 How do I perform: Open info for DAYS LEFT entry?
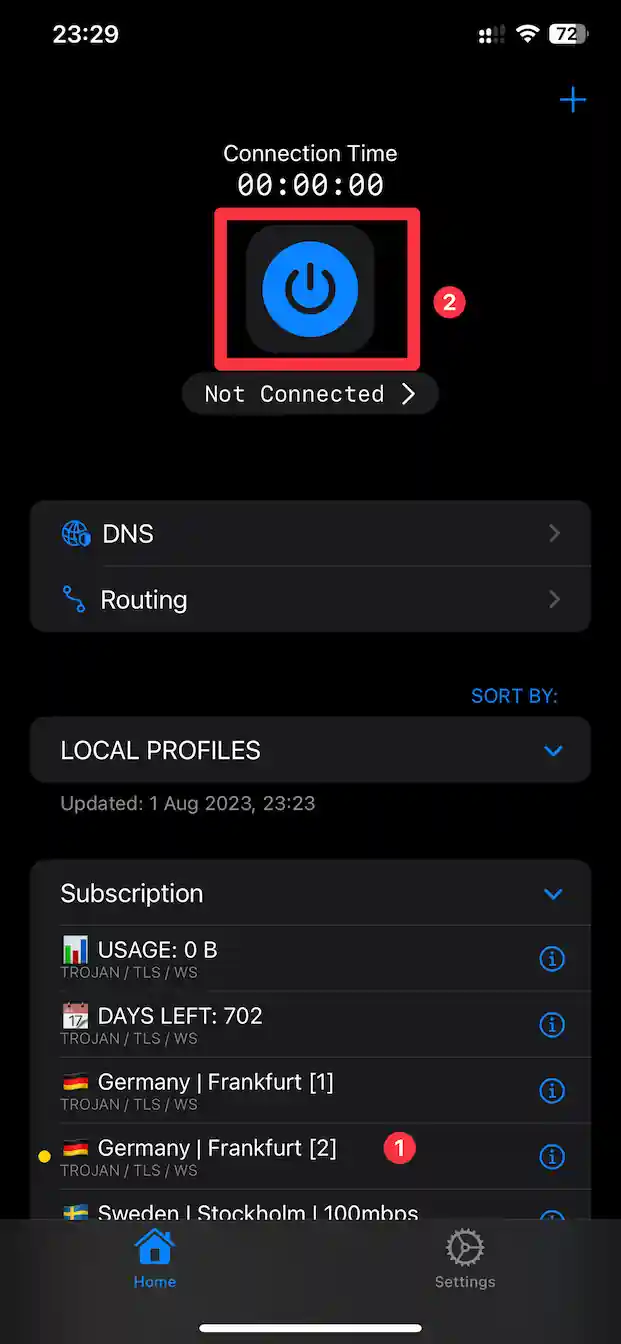[552, 1025]
